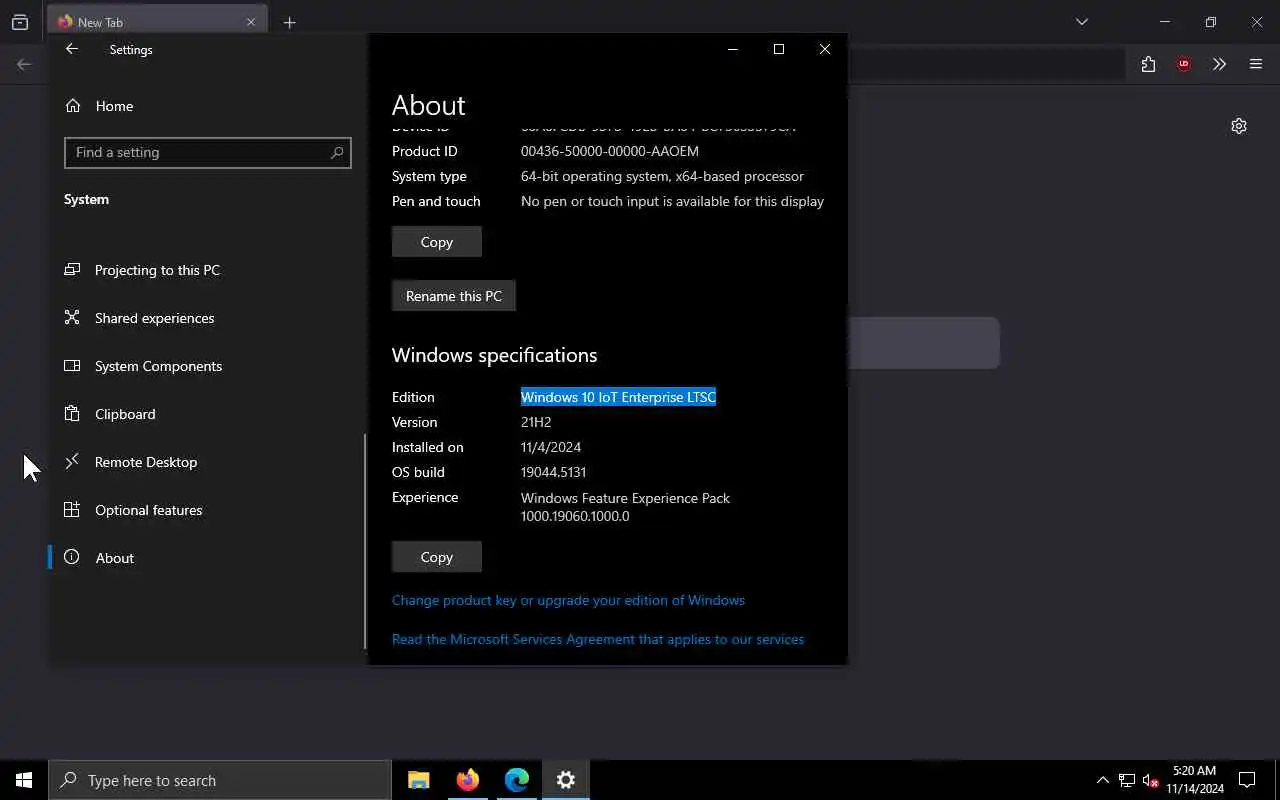Open Projecting to this PC settings
This screenshot has width=1280, height=800.
click(157, 270)
